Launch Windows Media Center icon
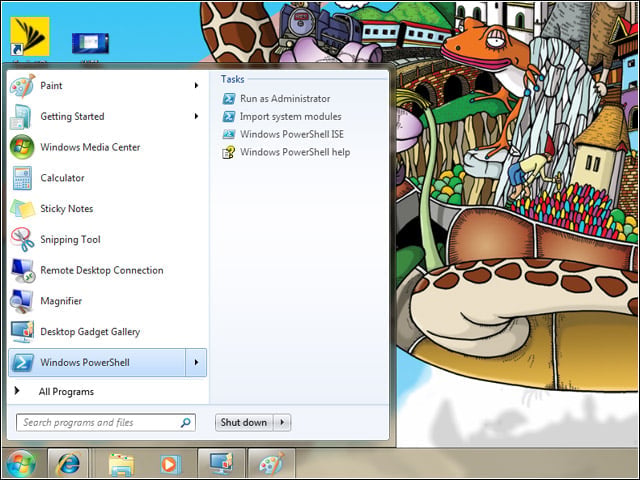 pos(22,147)
